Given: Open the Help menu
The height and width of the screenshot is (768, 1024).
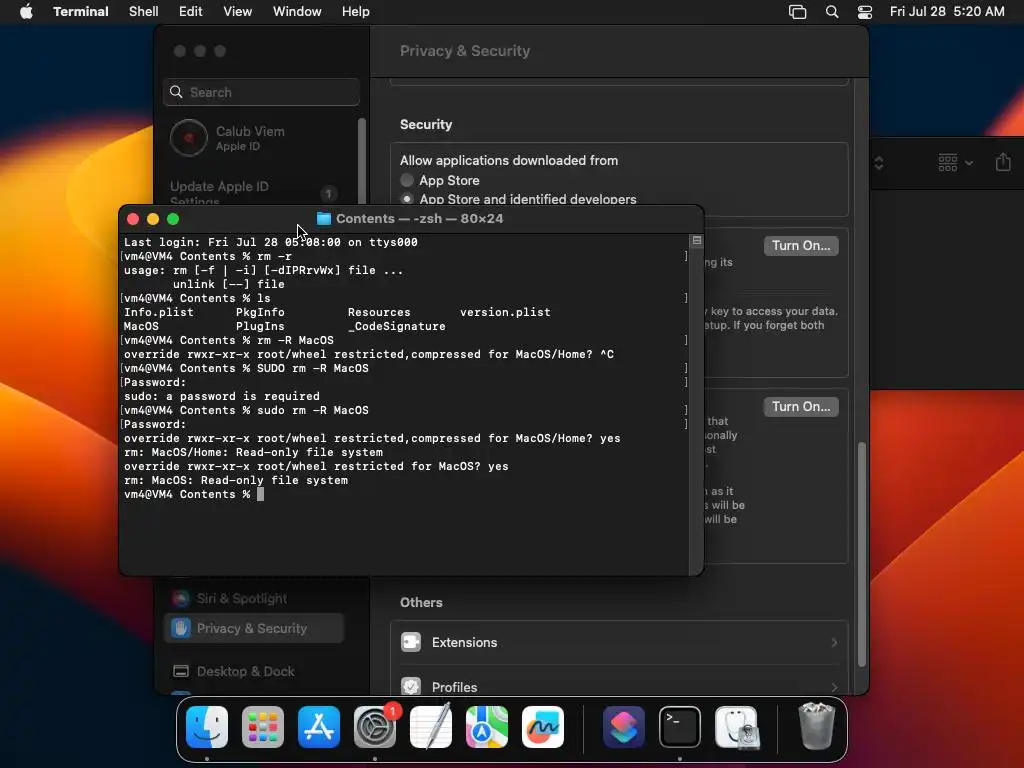Looking at the screenshot, I should 356,12.
